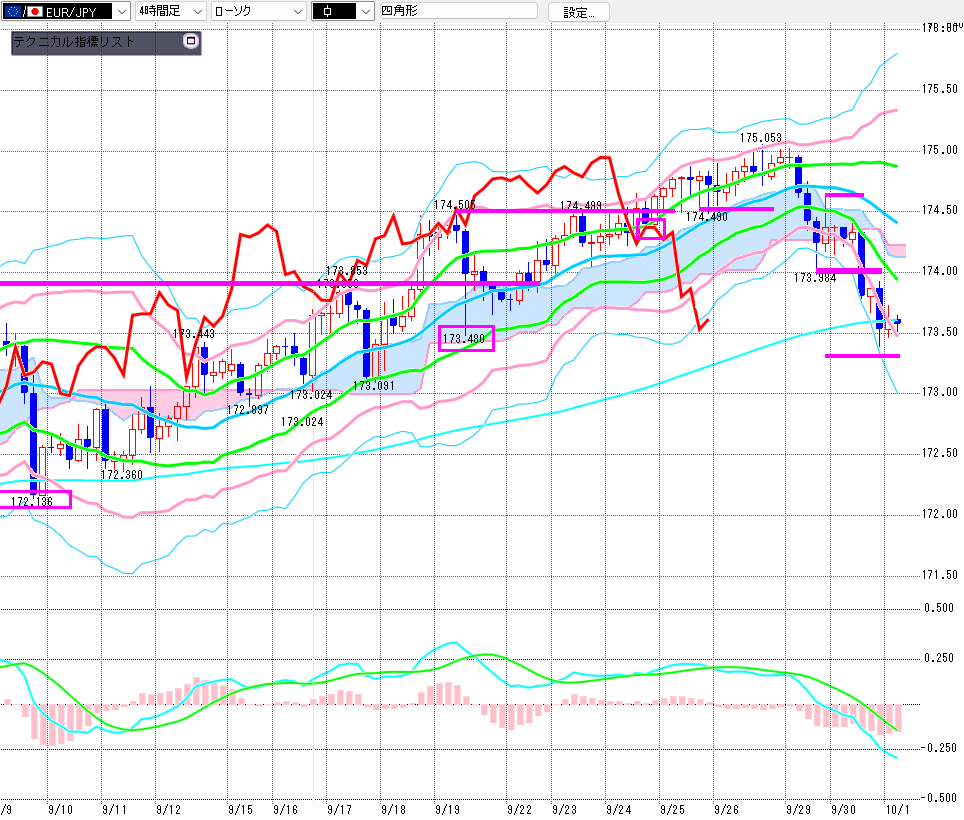Click the square drawing tool icon in toolbar
This screenshot has height=820, width=964.
tap(328, 11)
